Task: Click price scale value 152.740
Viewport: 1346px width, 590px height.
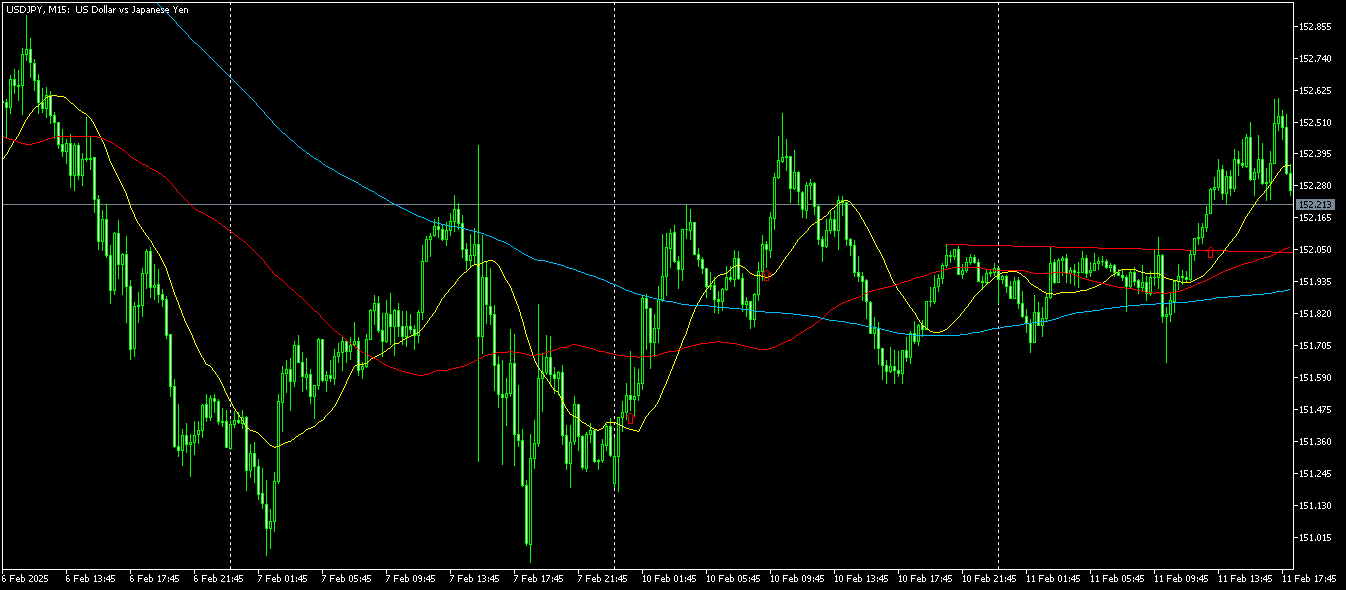Action: (1313, 58)
